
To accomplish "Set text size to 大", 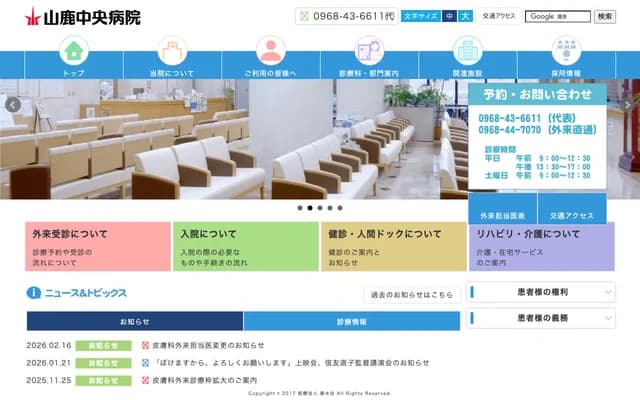I will 465,16.
